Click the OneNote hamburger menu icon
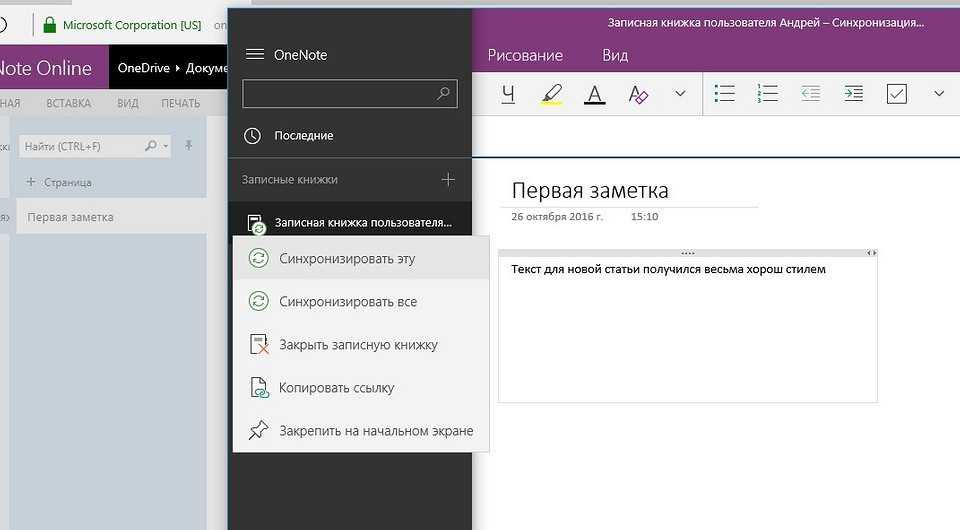The width and height of the screenshot is (960, 530). tap(255, 55)
